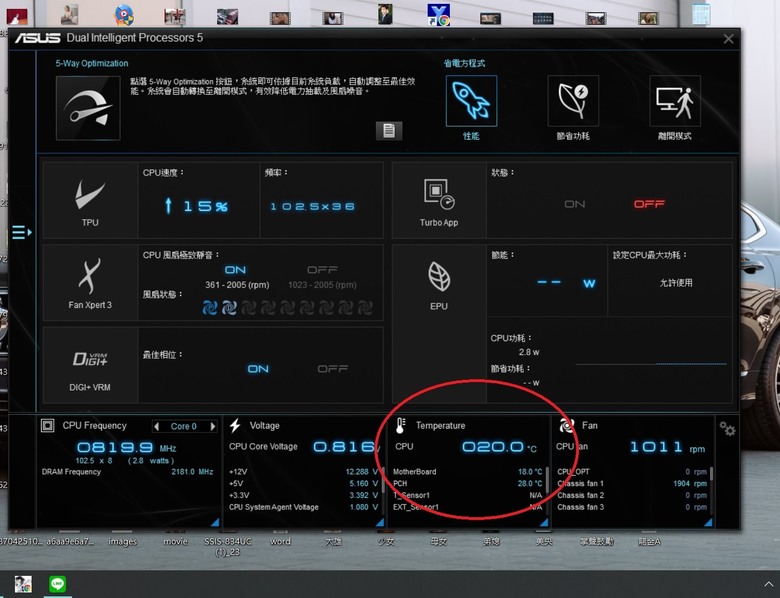Click the CPU_OPT fan row

point(632,472)
